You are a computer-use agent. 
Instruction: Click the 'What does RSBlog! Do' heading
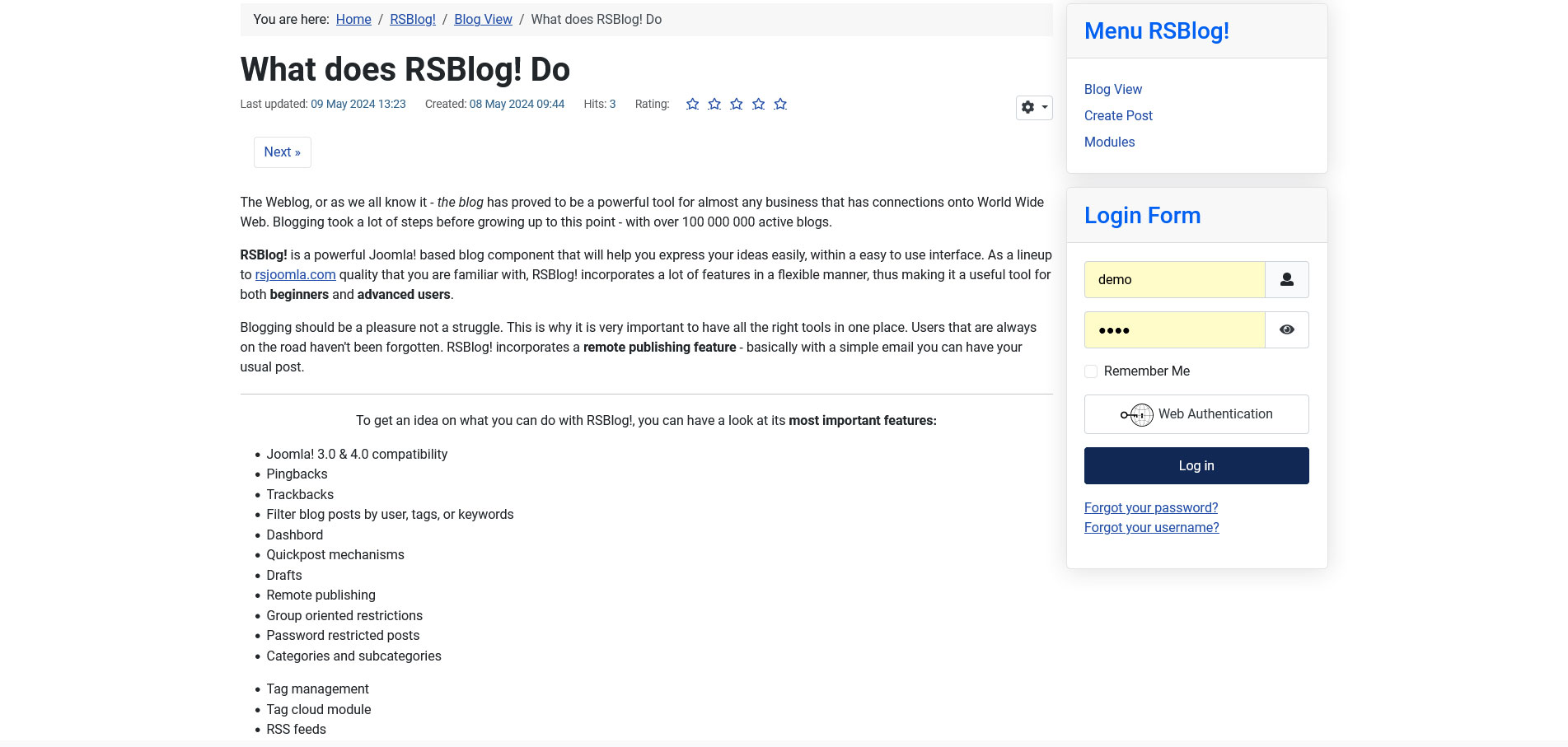[x=405, y=69]
